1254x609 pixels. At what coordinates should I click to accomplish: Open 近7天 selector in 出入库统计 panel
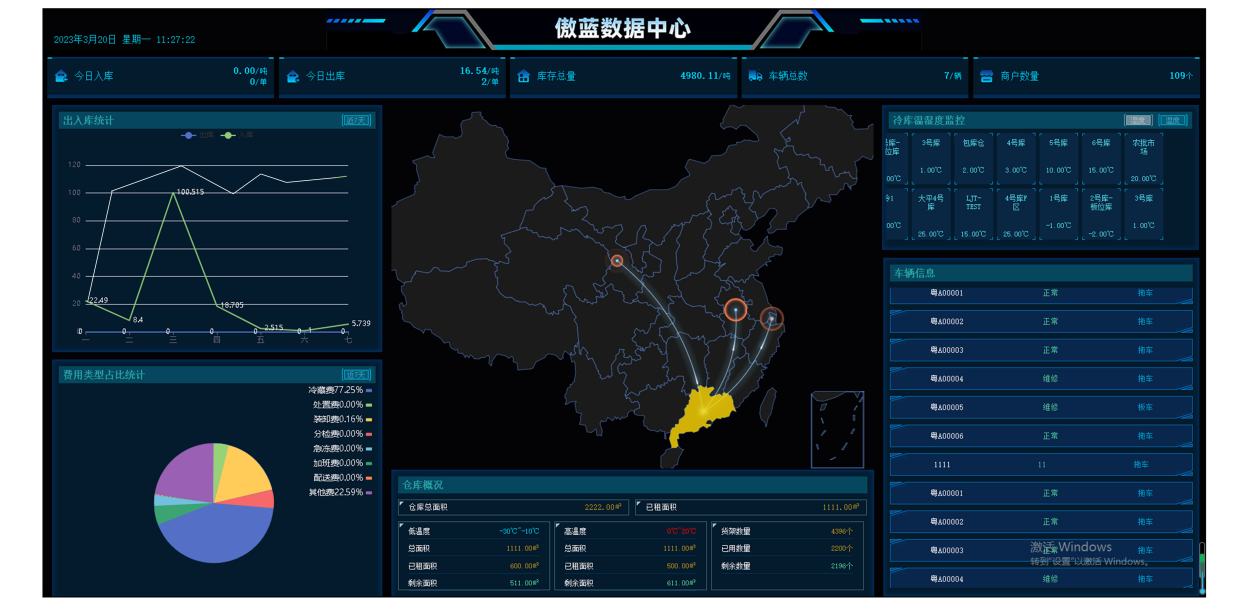[x=355, y=120]
